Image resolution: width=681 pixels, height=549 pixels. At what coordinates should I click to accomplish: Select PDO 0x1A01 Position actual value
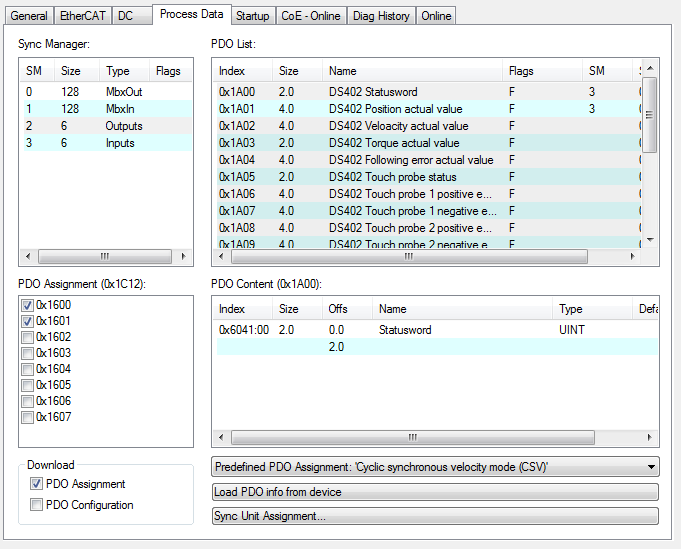(x=428, y=109)
